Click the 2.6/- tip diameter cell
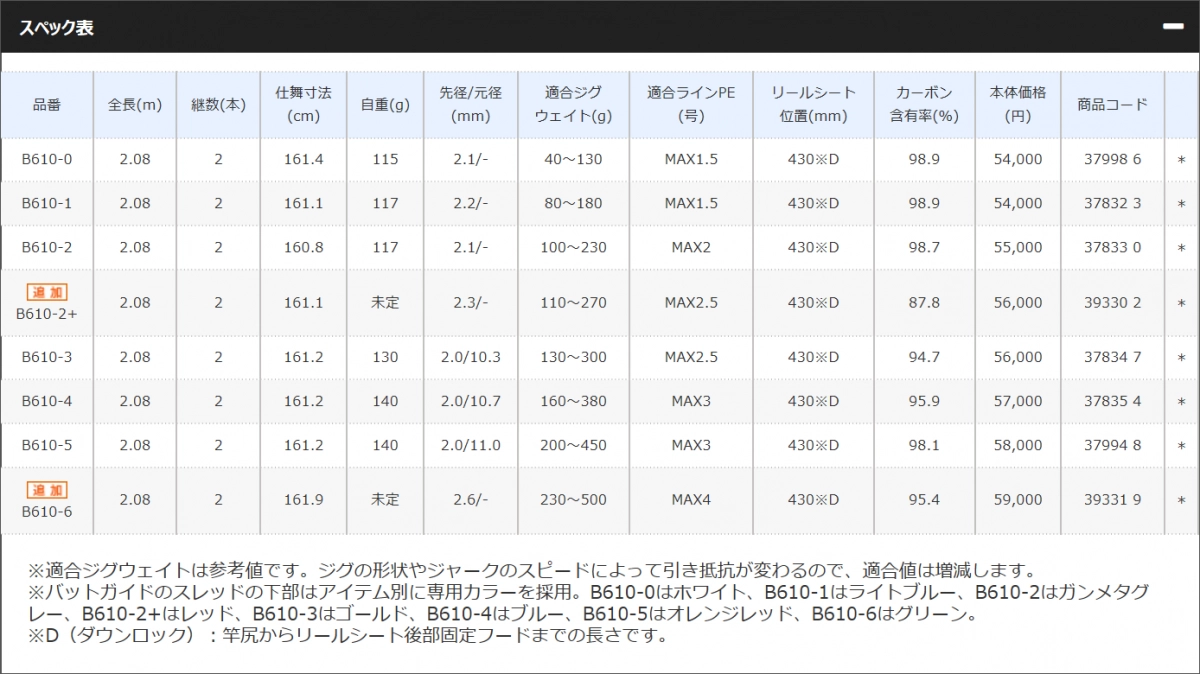 [470, 500]
